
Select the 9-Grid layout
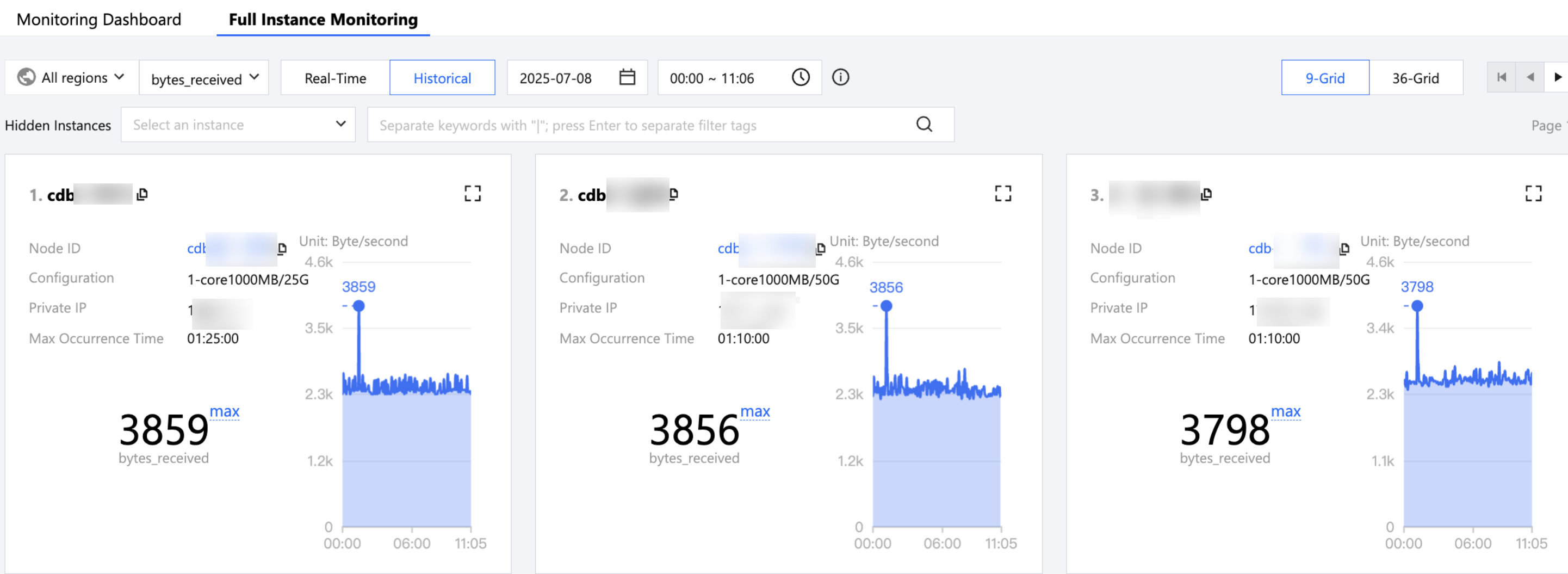point(1324,78)
